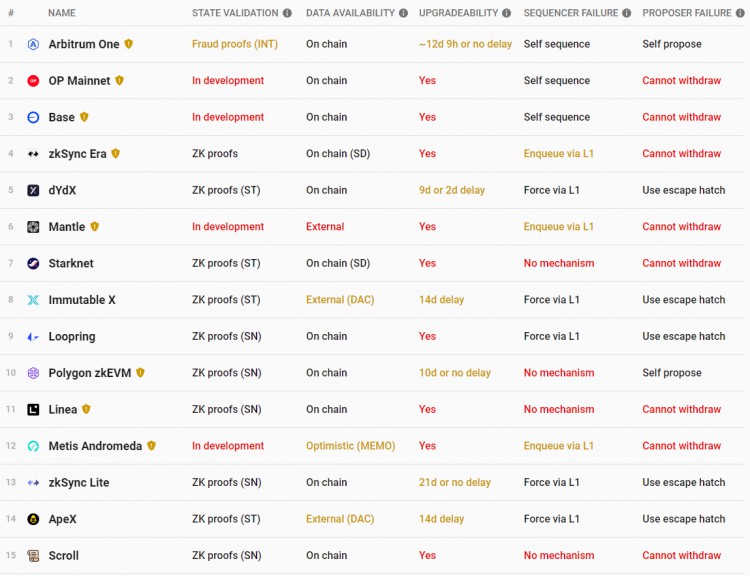Click the info icon beside State Validation

pos(287,13)
